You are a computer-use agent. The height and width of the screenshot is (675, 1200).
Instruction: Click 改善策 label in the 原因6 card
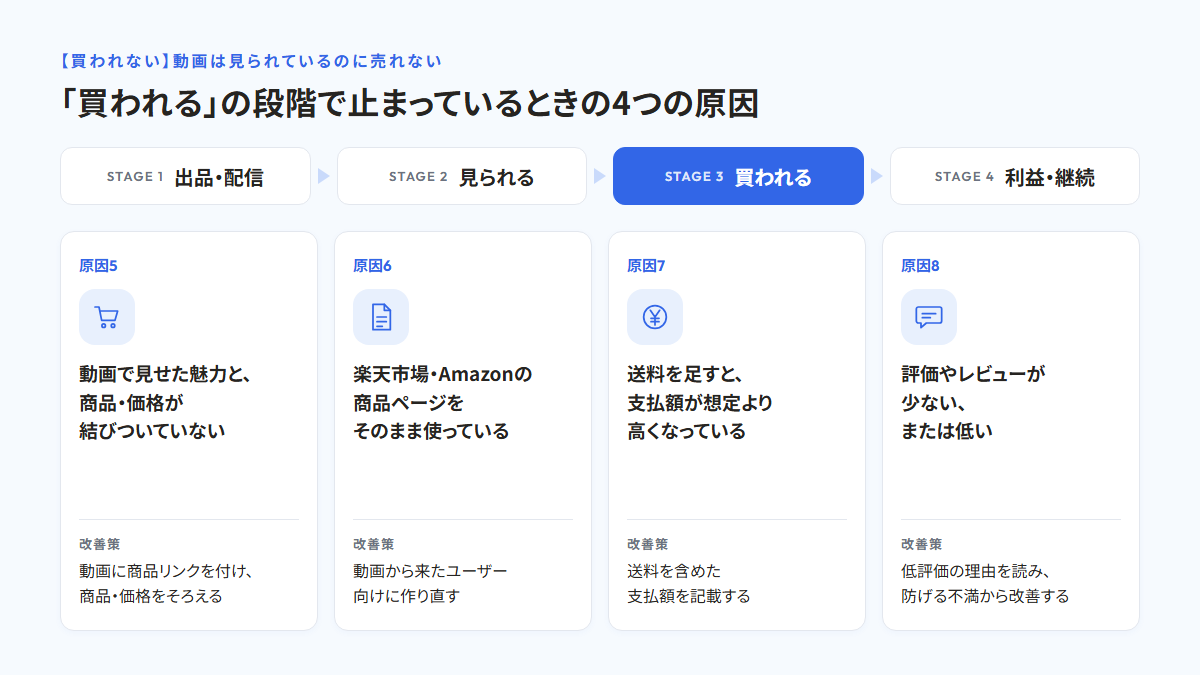coord(374,544)
